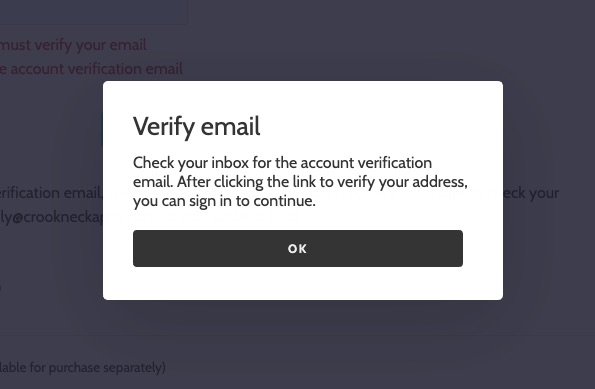Click the dimmed "must verify your email" error text

73,45
